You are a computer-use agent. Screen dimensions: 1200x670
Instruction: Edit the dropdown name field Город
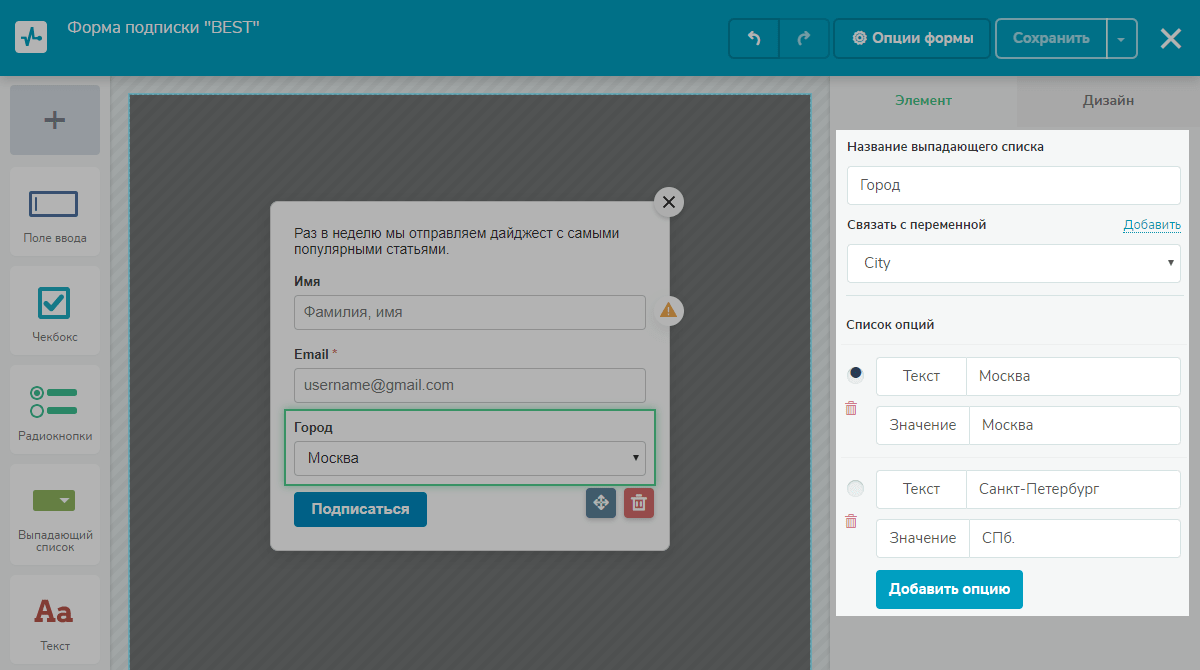(1014, 185)
